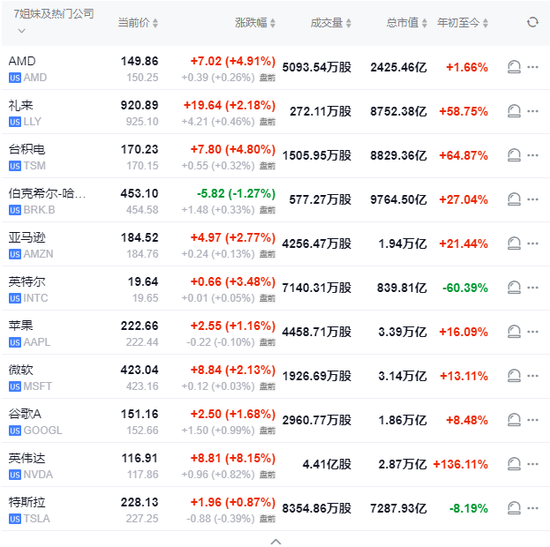Set alert bell for TSM row
Image resolution: width=550 pixels, height=547 pixels.
tap(514, 155)
